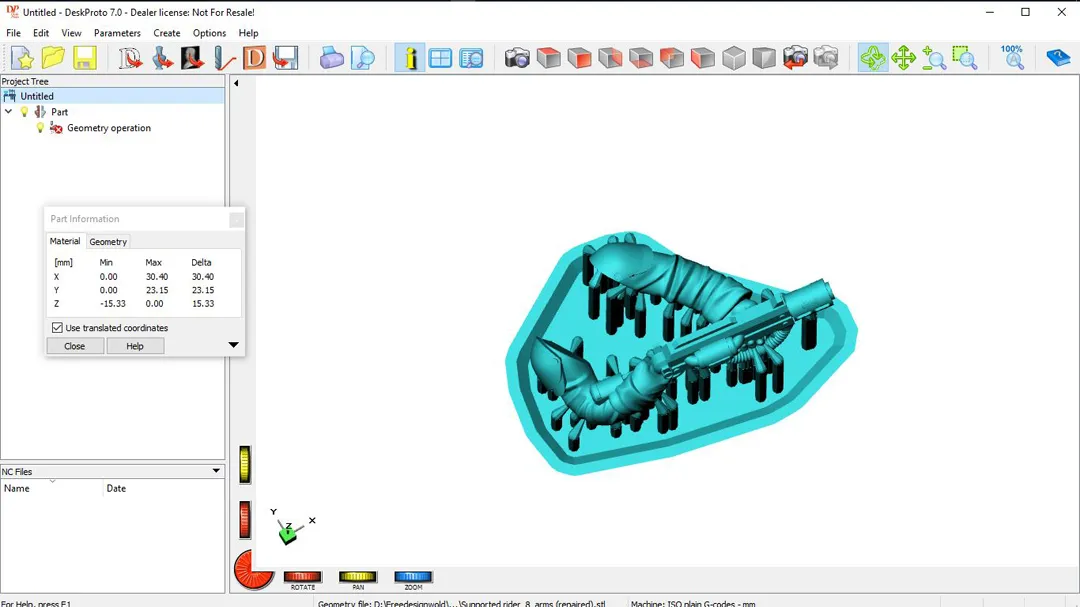Switch to the Material tab
Image resolution: width=1080 pixels, height=607 pixels.
(65, 241)
